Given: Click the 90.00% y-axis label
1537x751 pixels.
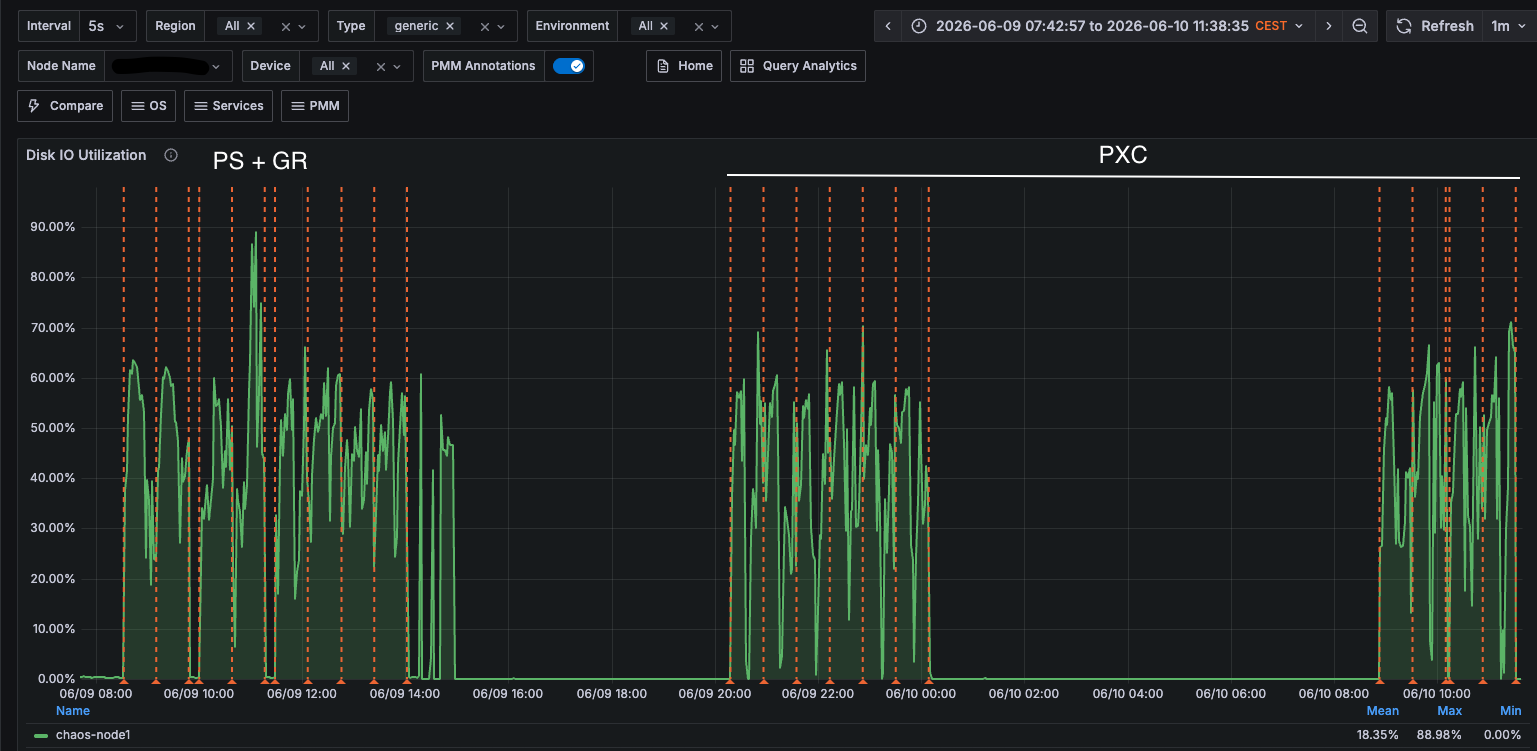Looking at the screenshot, I should coord(53,227).
